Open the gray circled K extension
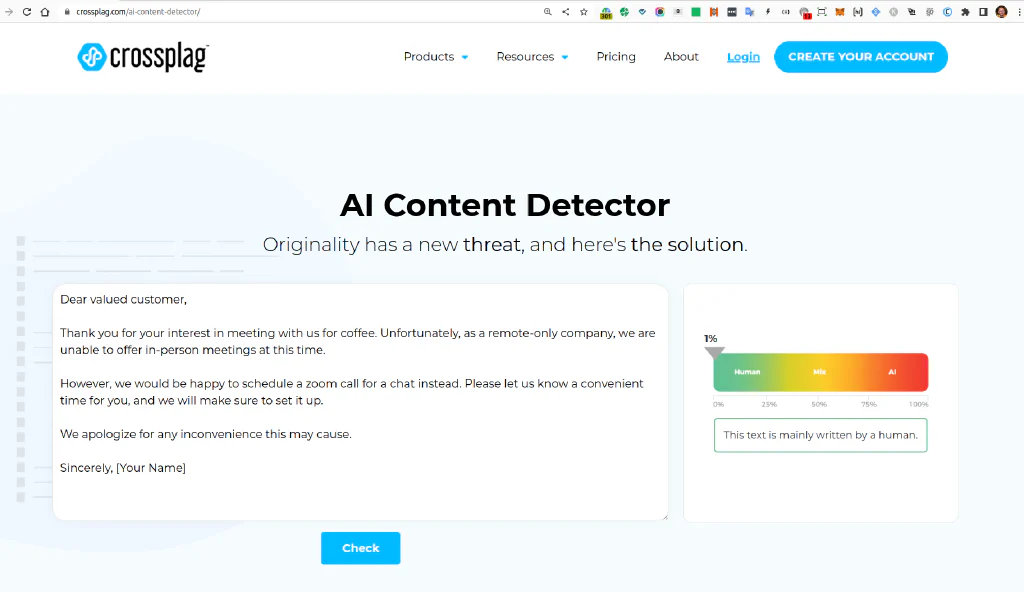Image resolution: width=1024 pixels, height=592 pixels. coord(893,12)
